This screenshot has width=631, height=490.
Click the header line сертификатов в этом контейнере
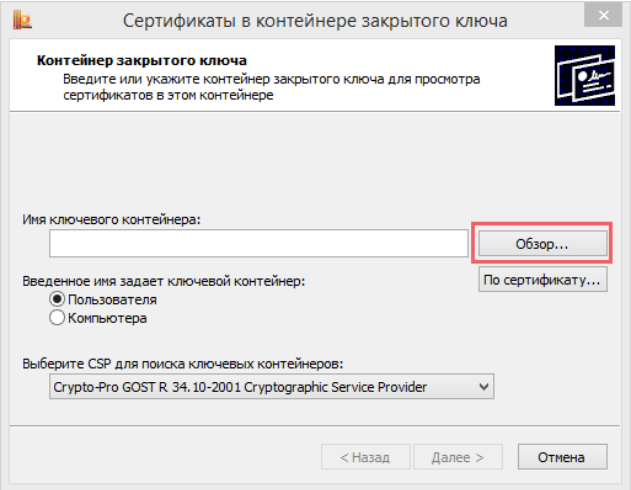(x=167, y=96)
